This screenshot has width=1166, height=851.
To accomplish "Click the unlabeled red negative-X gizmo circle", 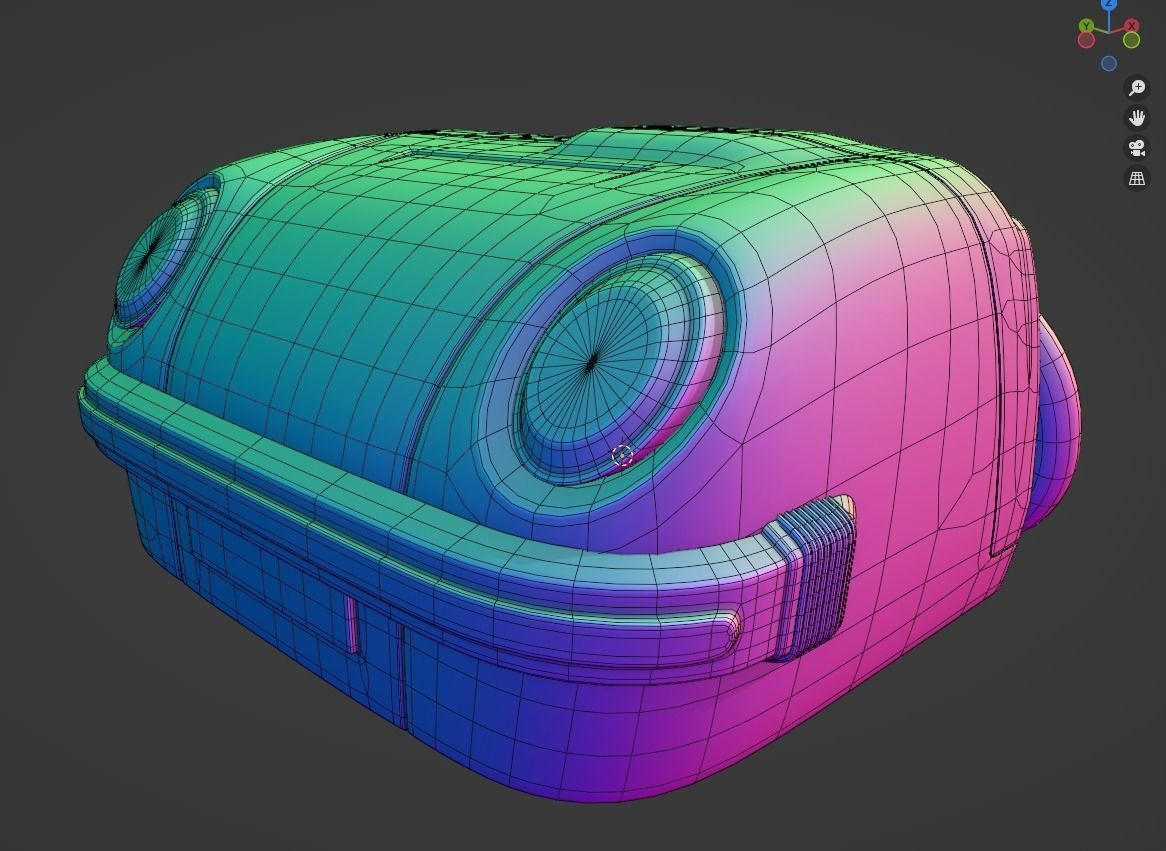I will pyautogui.click(x=1086, y=39).
